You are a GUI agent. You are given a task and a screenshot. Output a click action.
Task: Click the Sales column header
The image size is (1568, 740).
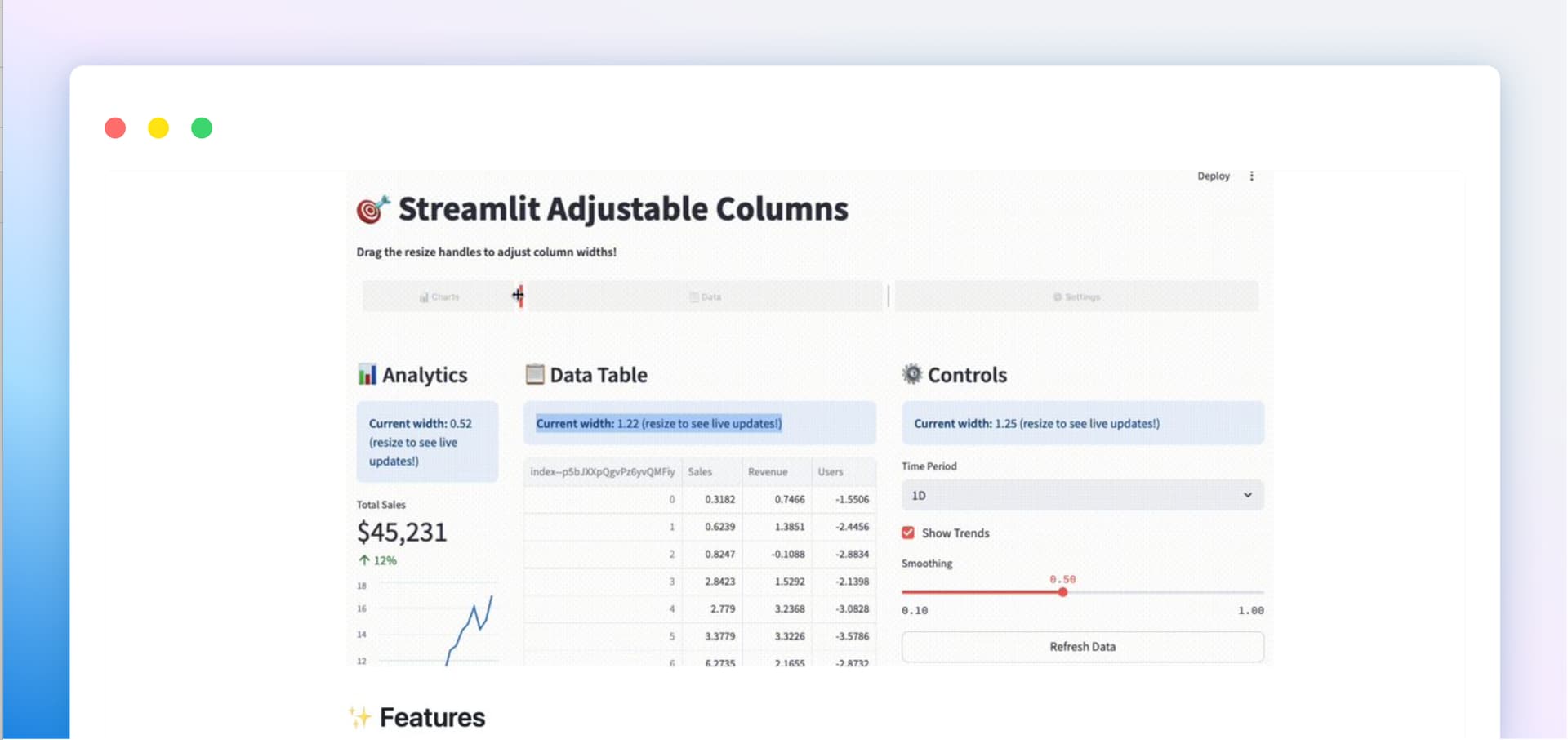point(711,472)
